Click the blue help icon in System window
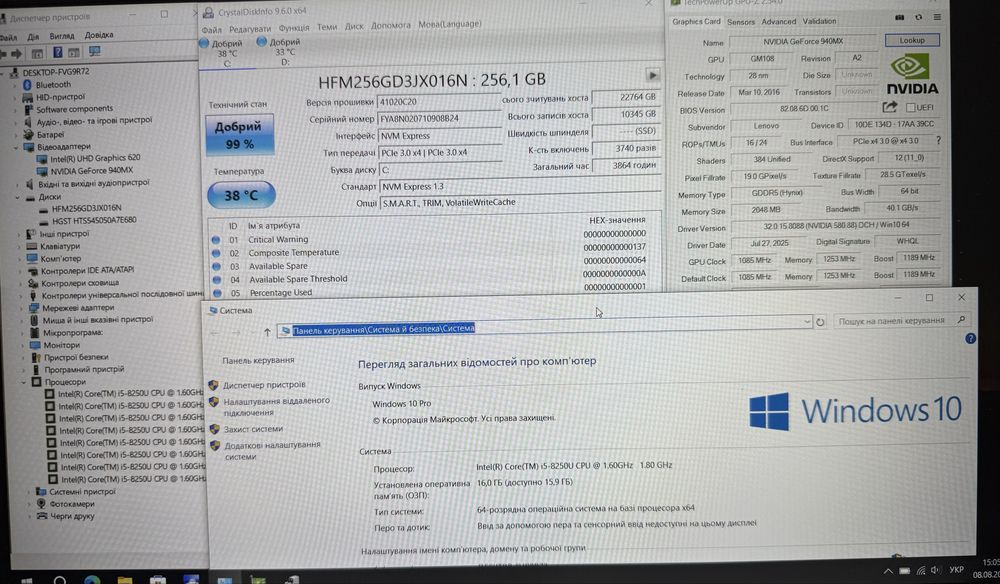Viewport: 1000px width, 584px height. point(970,339)
